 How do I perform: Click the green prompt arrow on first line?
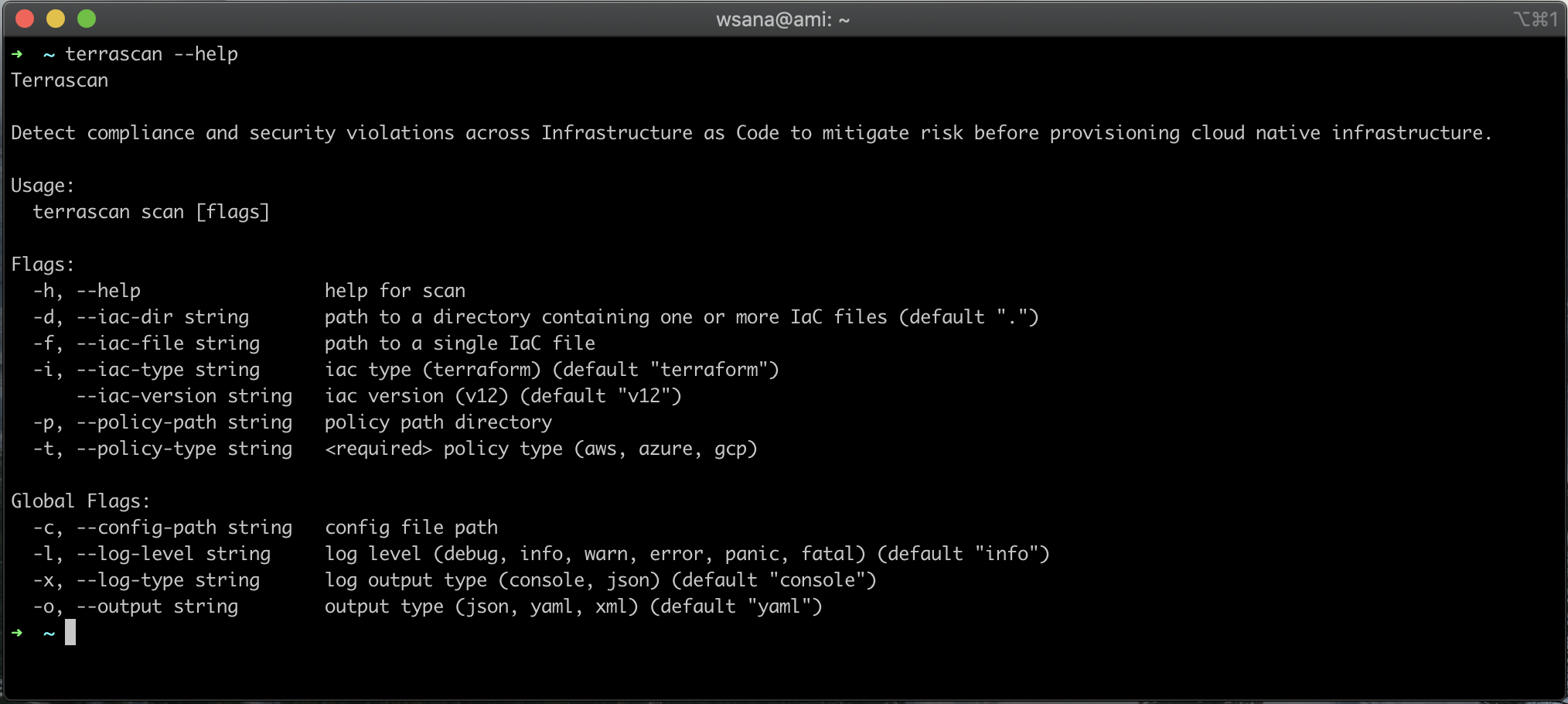pyautogui.click(x=17, y=54)
